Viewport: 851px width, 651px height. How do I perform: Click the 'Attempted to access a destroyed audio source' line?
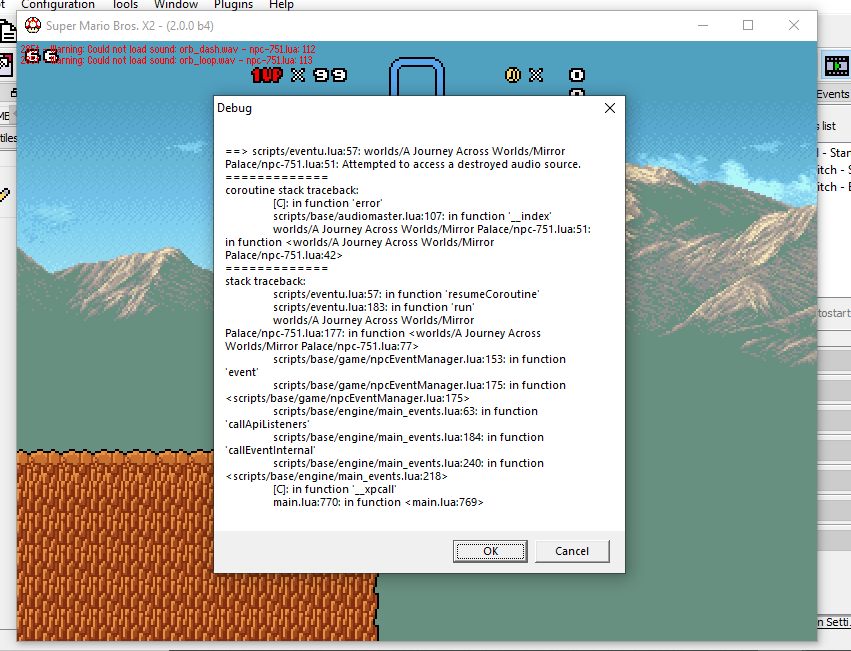pyautogui.click(x=461, y=164)
